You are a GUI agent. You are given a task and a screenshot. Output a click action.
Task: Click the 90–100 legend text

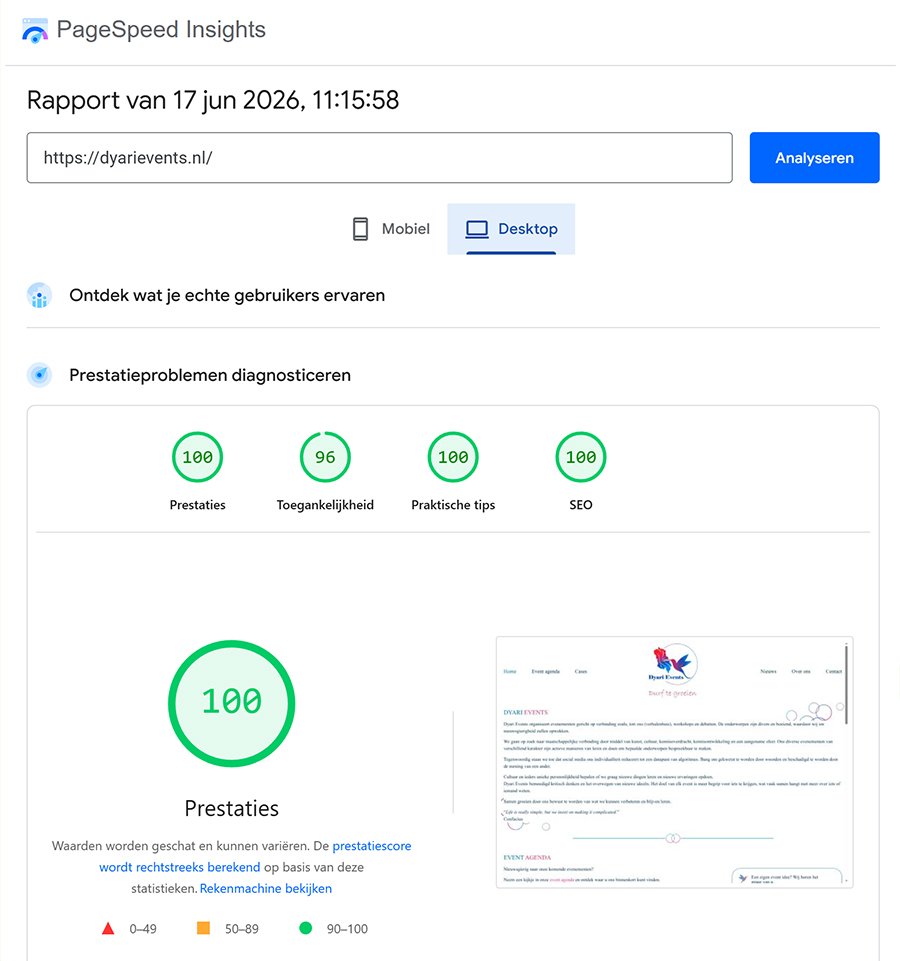(x=347, y=929)
